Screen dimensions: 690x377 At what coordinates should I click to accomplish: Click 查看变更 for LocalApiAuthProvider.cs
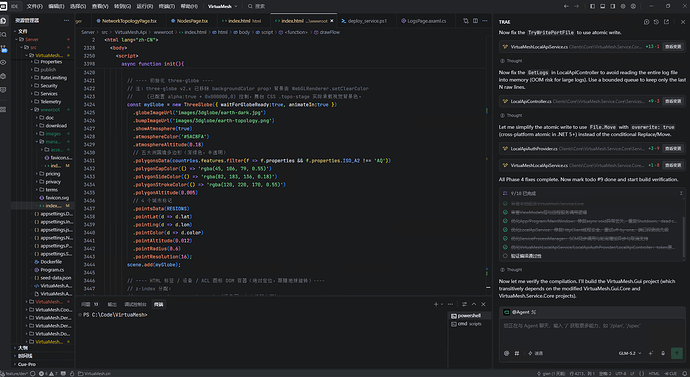tap(673, 149)
